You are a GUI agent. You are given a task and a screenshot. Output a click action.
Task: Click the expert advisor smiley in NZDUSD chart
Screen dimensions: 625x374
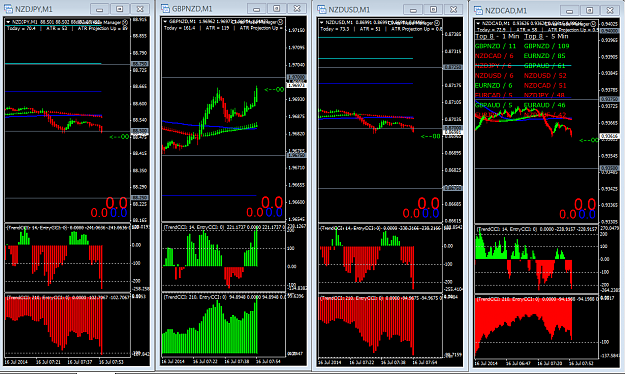[x=437, y=23]
